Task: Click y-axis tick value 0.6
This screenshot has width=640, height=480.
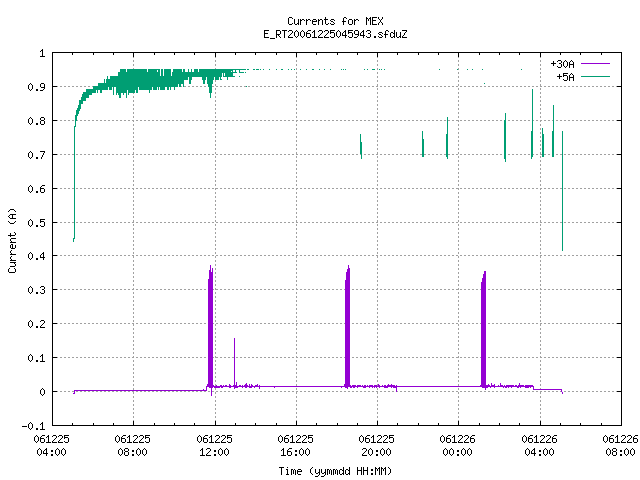Action: (36, 189)
